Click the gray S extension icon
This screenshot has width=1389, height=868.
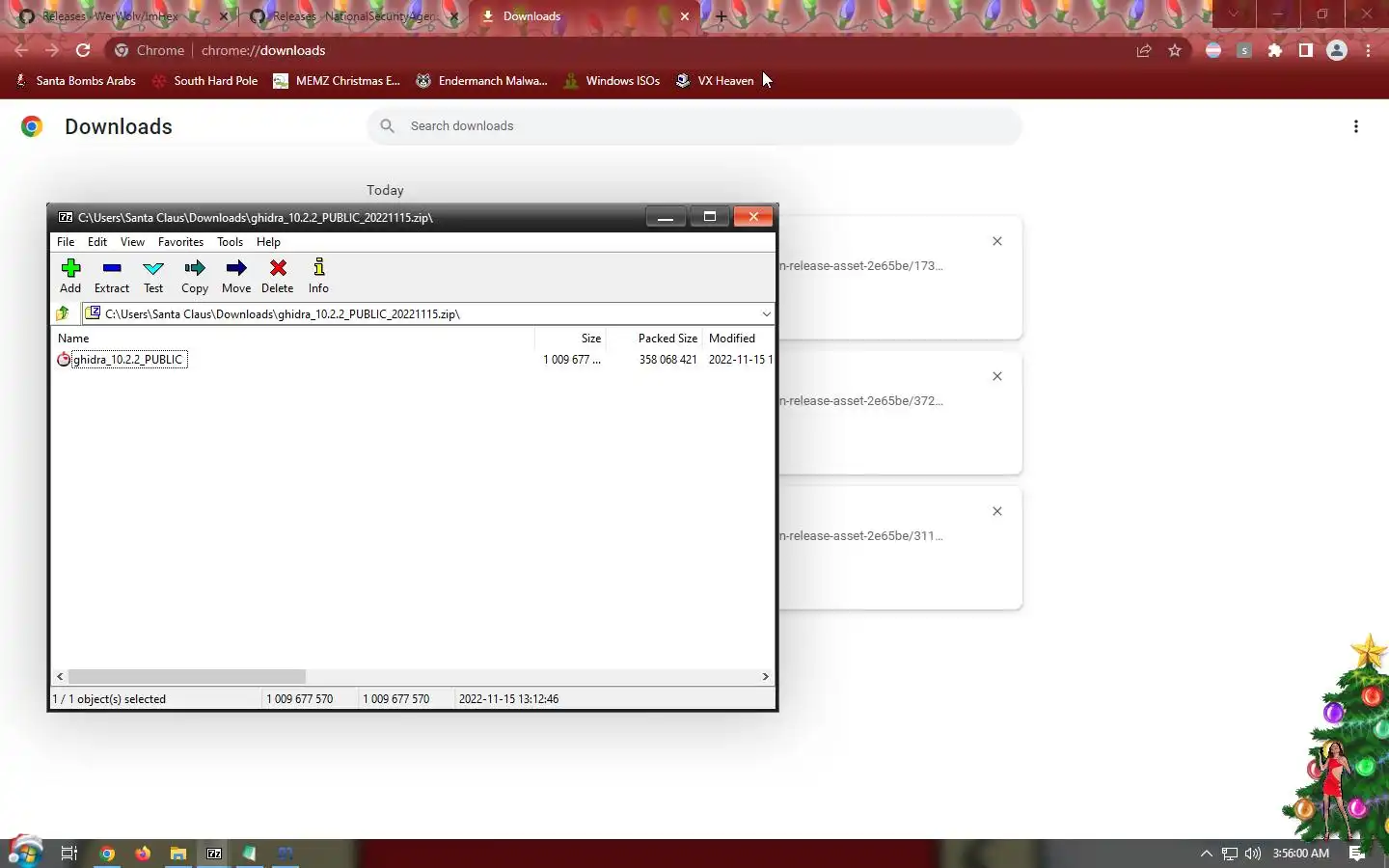point(1244,50)
